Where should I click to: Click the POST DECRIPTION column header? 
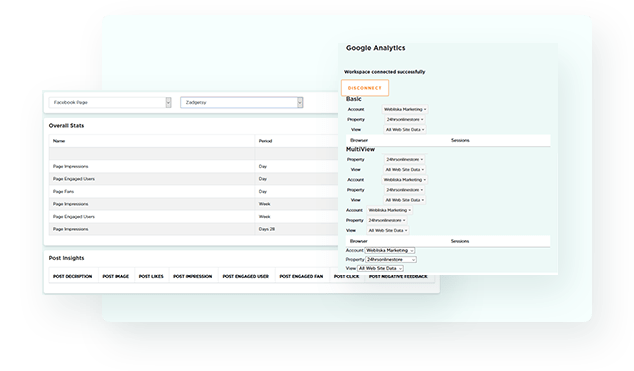coord(73,276)
